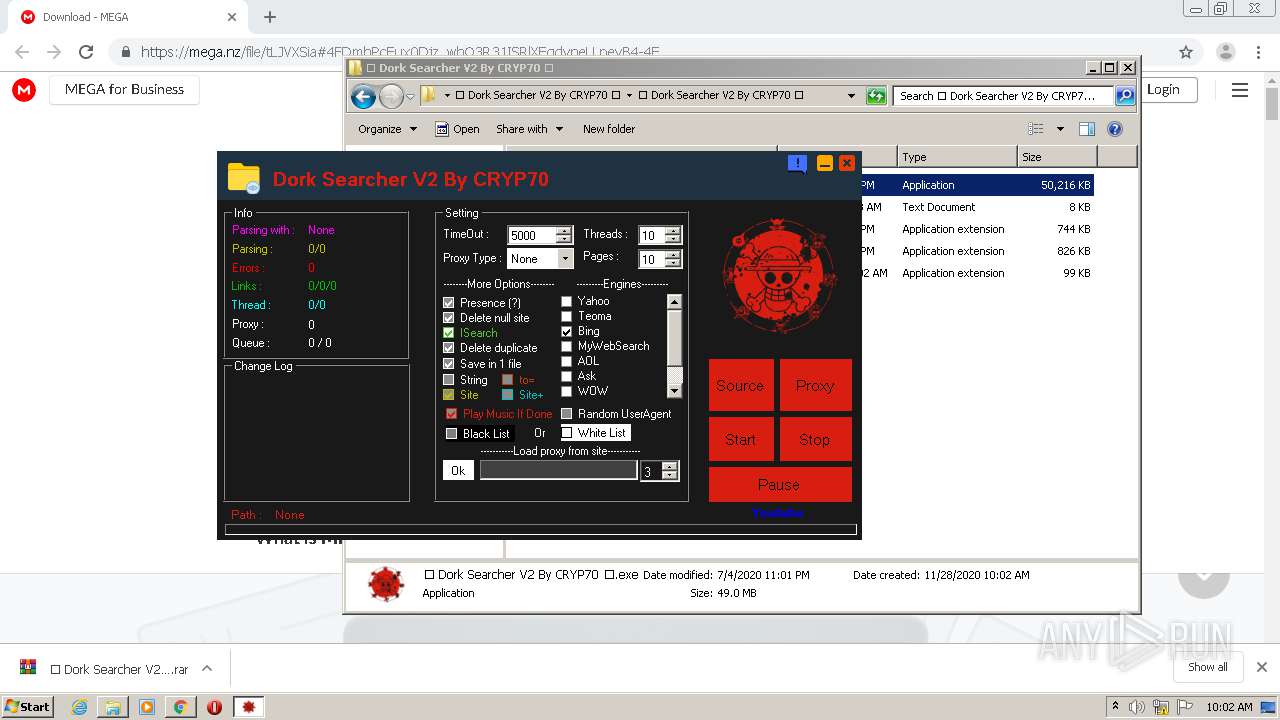
Task: Click the blue info exclamation icon in Dork Searcher
Action: coord(797,164)
